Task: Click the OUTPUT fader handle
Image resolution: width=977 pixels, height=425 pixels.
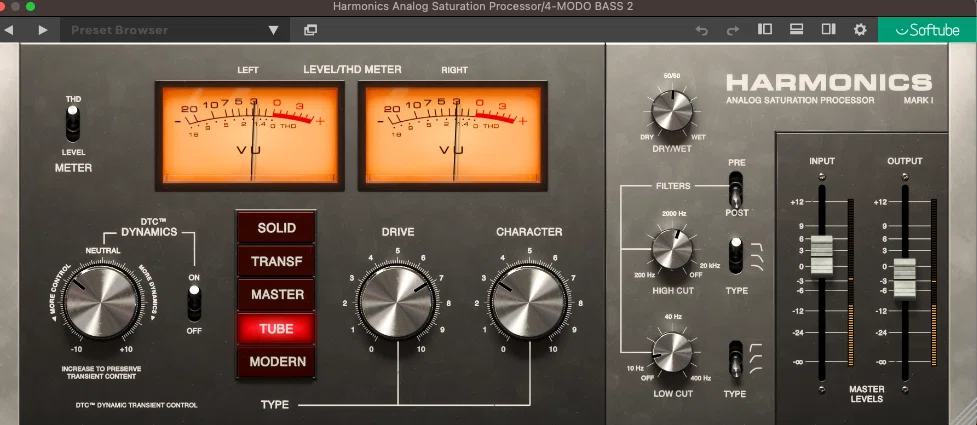Action: tap(905, 279)
